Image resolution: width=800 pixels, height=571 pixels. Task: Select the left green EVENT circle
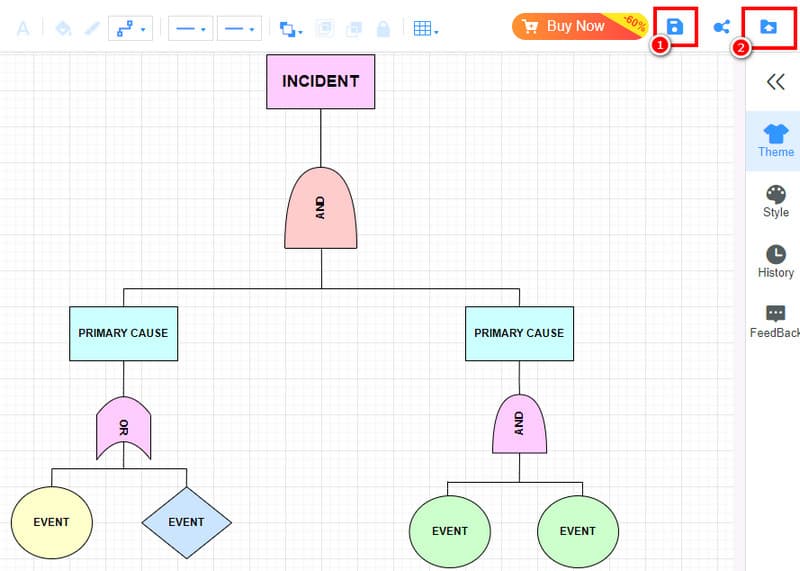[x=450, y=532]
